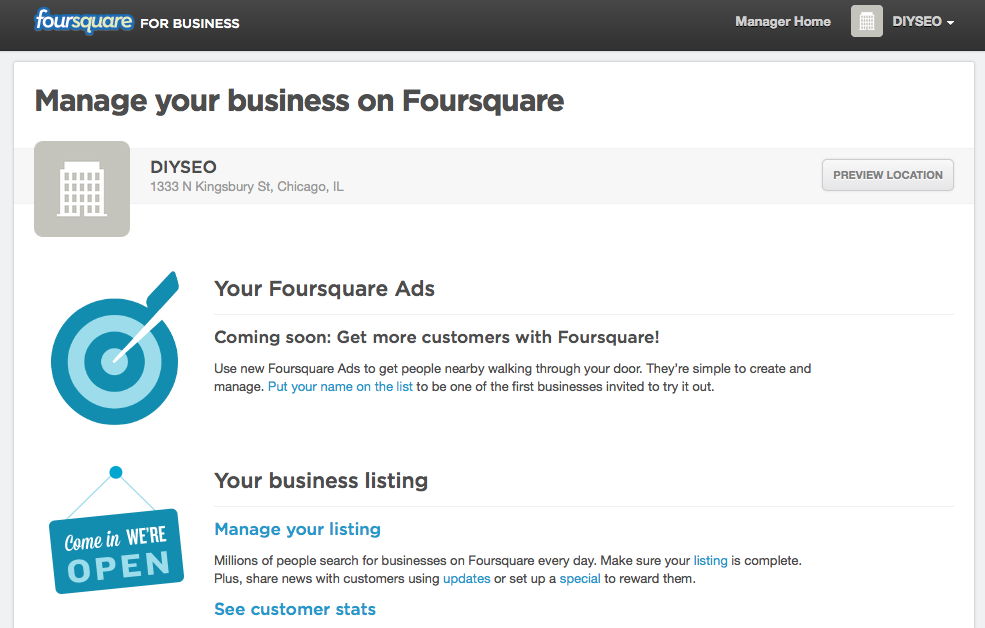The height and width of the screenshot is (628, 985).
Task: Click the inline 'listing' link
Action: pyautogui.click(x=710, y=561)
